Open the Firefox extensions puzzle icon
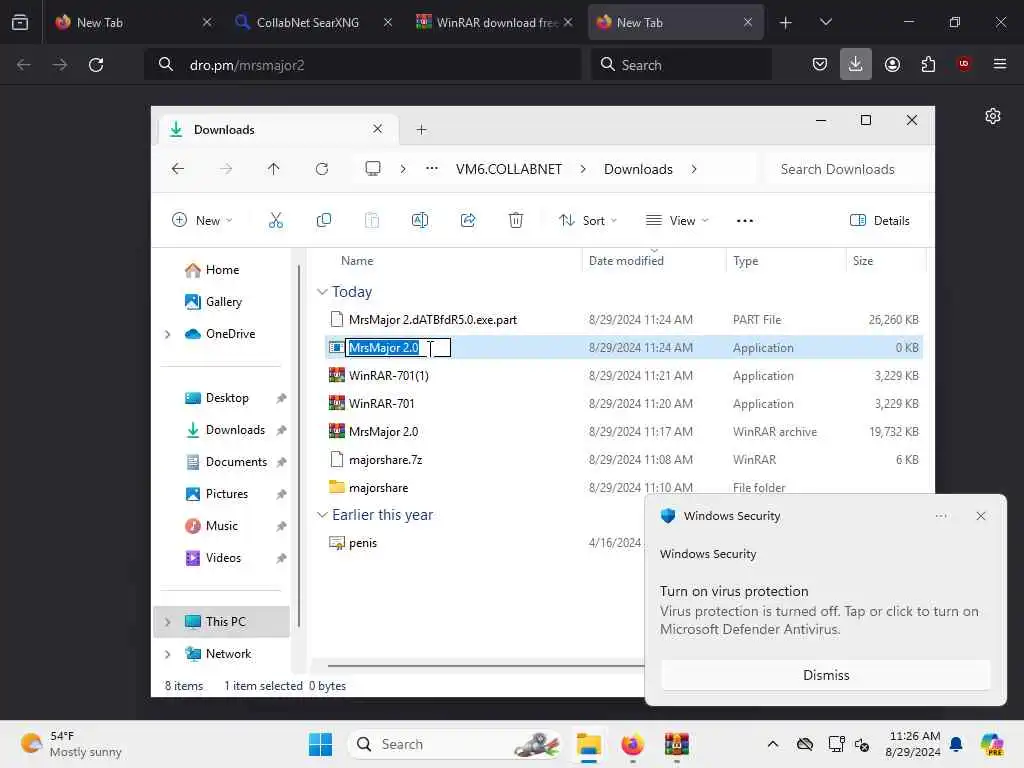 (x=928, y=64)
